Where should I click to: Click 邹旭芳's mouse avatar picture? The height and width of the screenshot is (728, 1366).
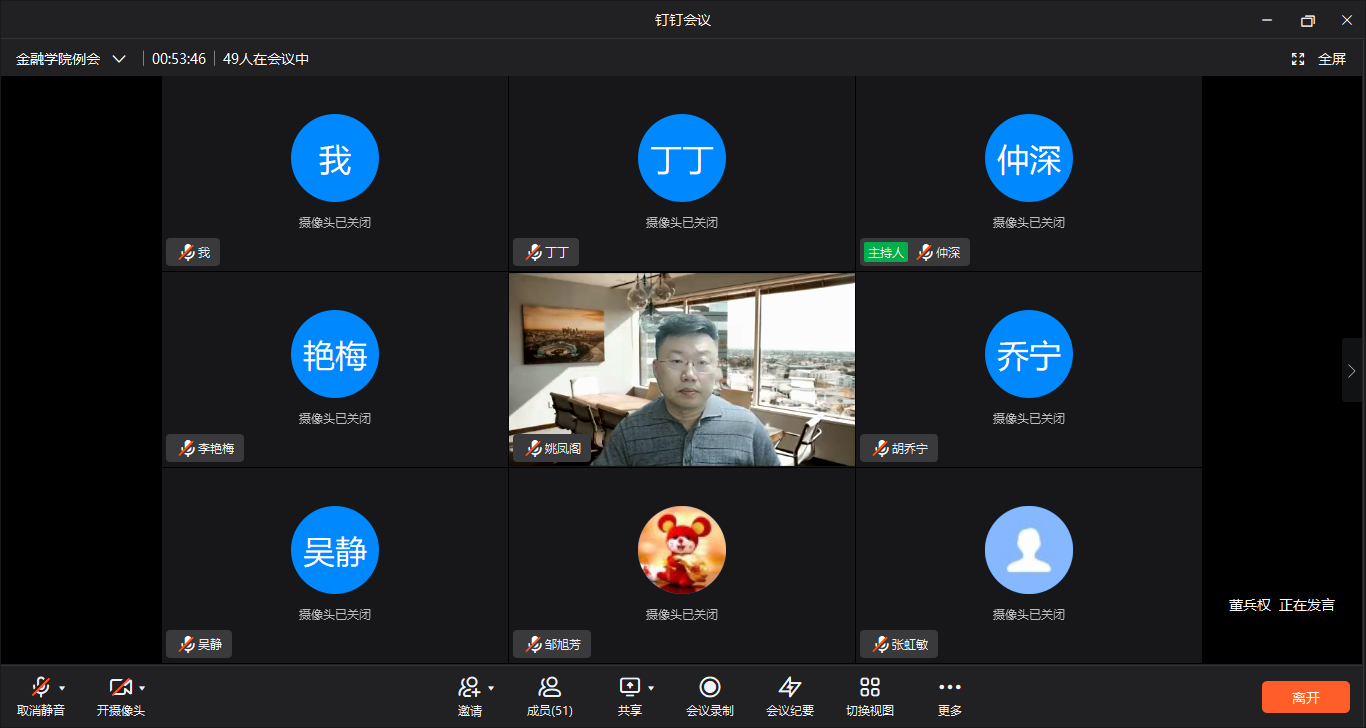click(681, 550)
